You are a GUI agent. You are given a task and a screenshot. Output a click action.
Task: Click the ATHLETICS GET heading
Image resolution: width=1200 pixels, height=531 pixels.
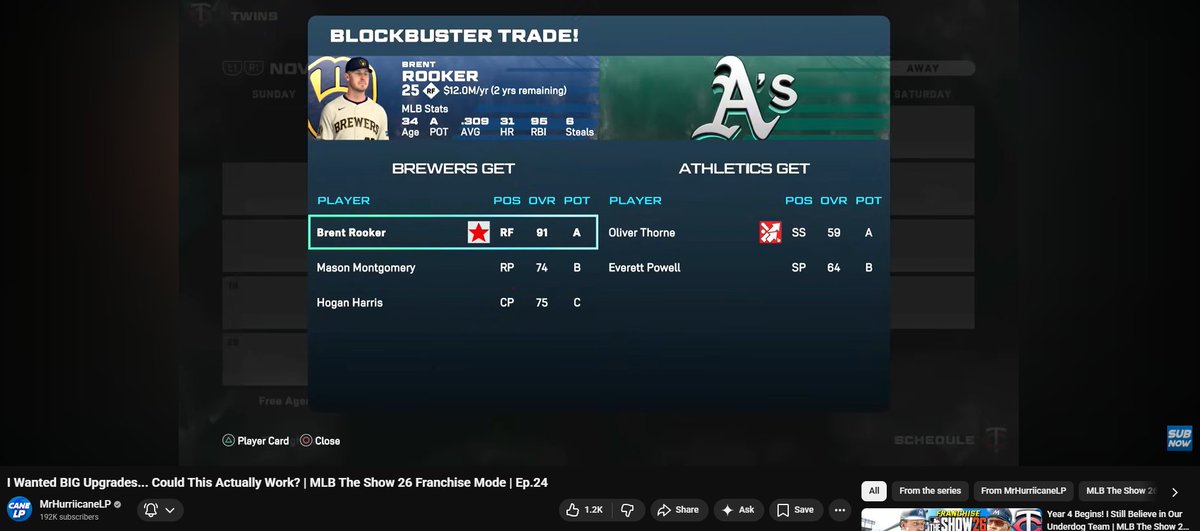tap(744, 168)
